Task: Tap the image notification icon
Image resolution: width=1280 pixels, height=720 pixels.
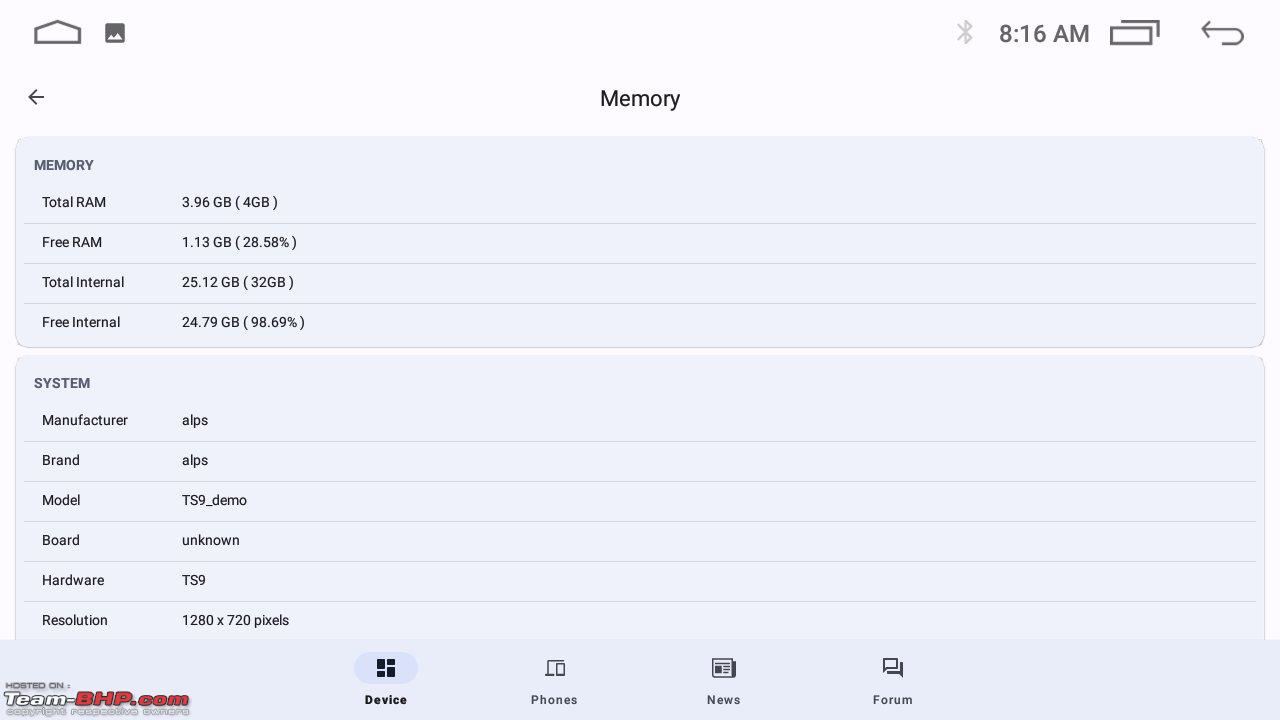Action: tap(115, 33)
